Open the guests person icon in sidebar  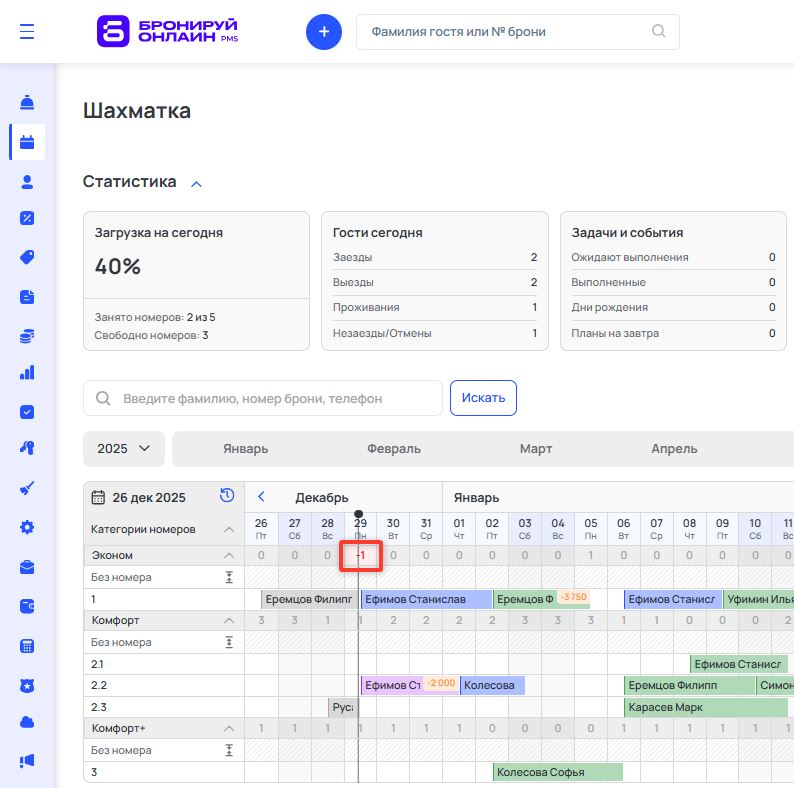pos(27,181)
